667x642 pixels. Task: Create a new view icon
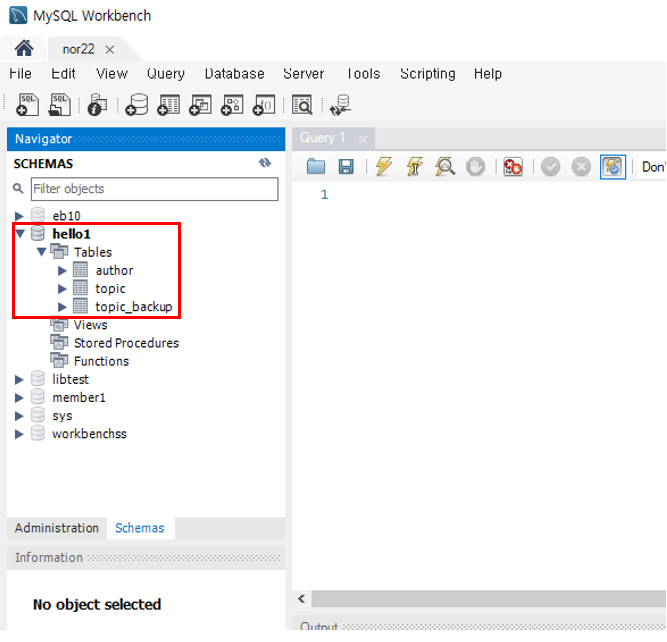[x=200, y=105]
